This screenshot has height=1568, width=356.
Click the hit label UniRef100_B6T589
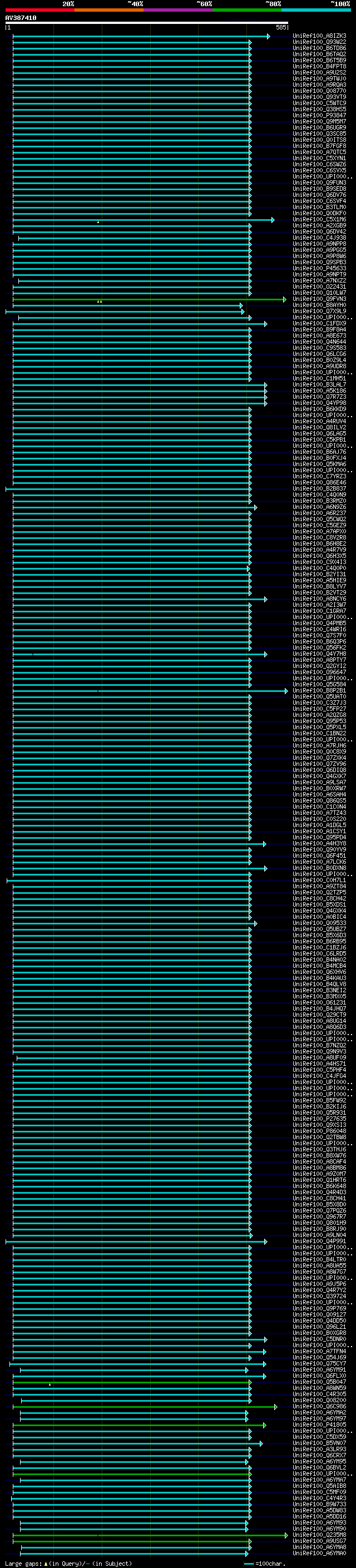point(319,61)
